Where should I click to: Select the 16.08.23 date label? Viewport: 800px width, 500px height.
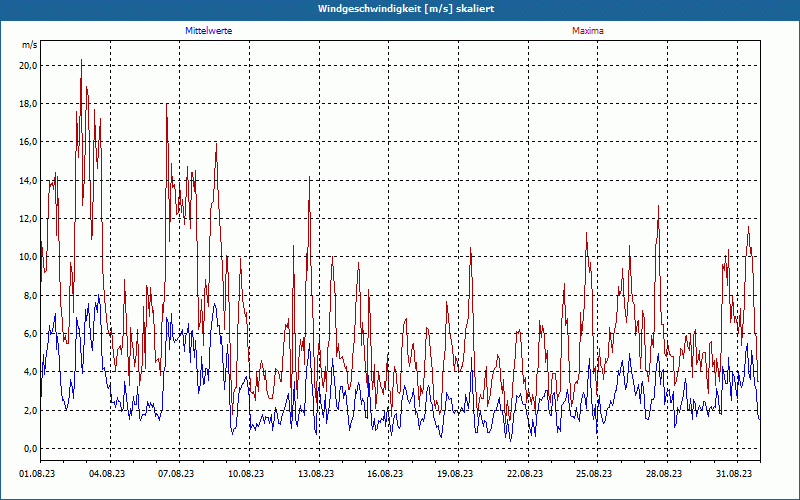pos(385,473)
